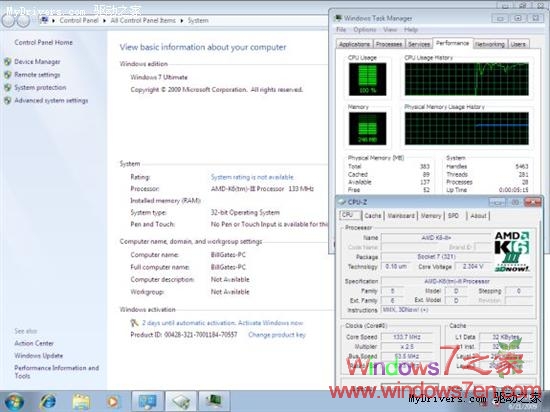550x412 pixels.
Task: Switch to Applications tab in Task Manager
Action: 354,44
